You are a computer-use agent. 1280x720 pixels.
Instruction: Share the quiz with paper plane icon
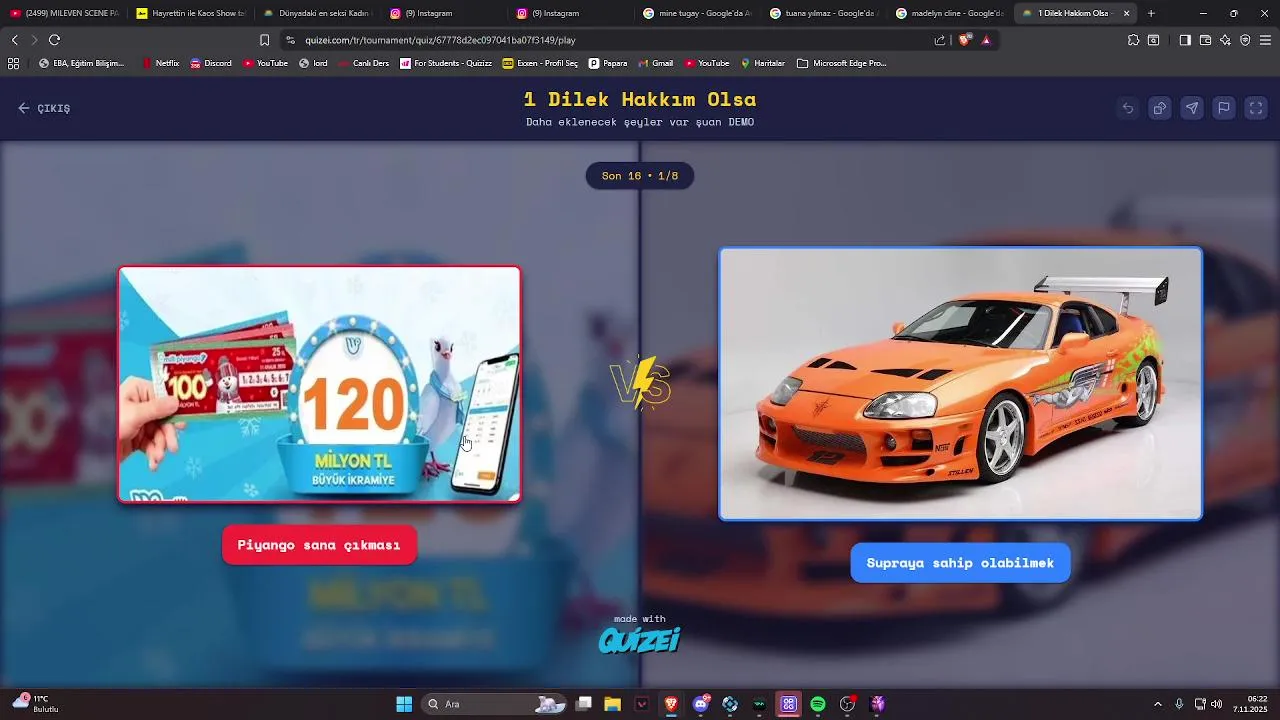[x=1192, y=108]
